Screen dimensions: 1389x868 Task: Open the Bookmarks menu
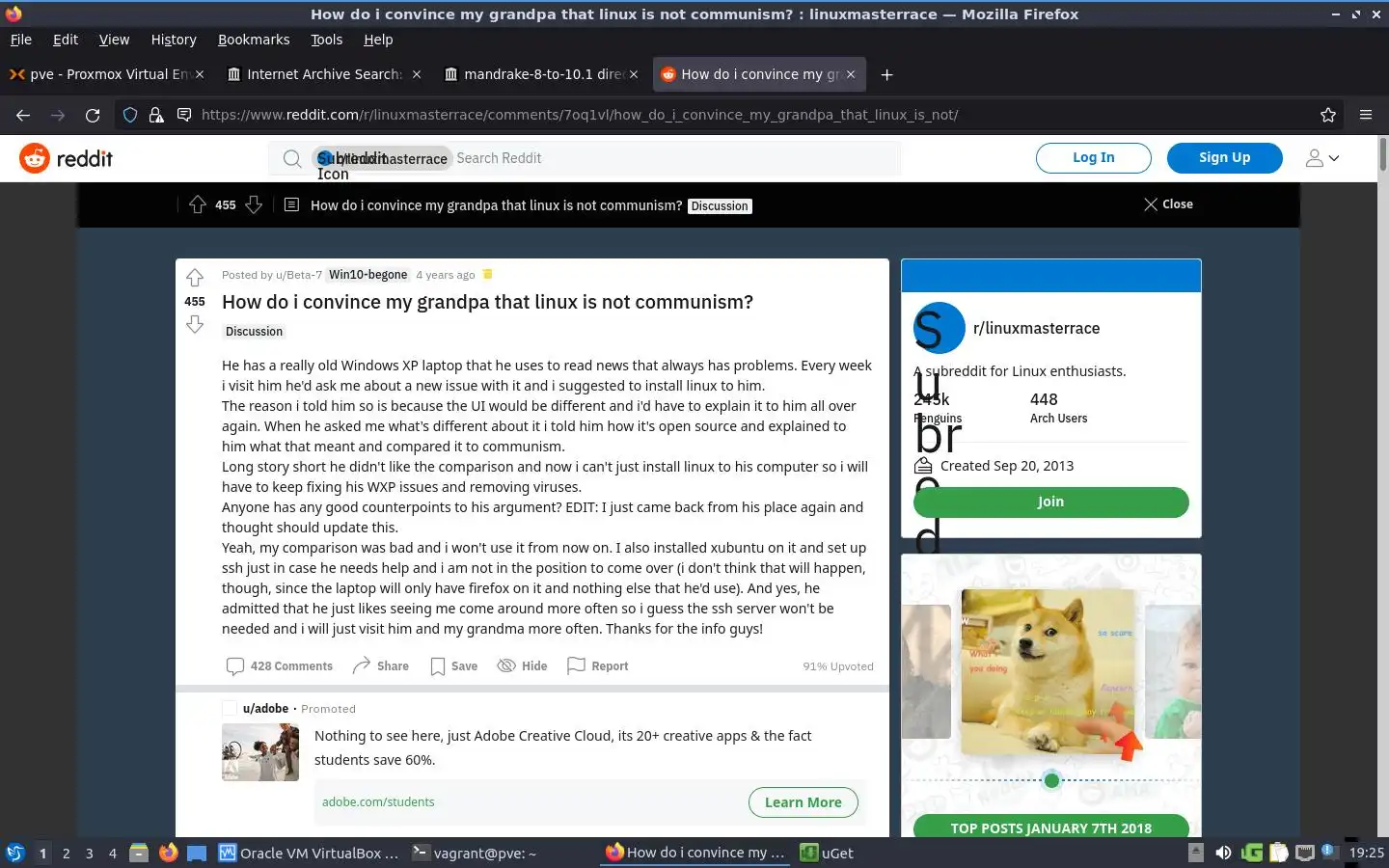tap(254, 40)
